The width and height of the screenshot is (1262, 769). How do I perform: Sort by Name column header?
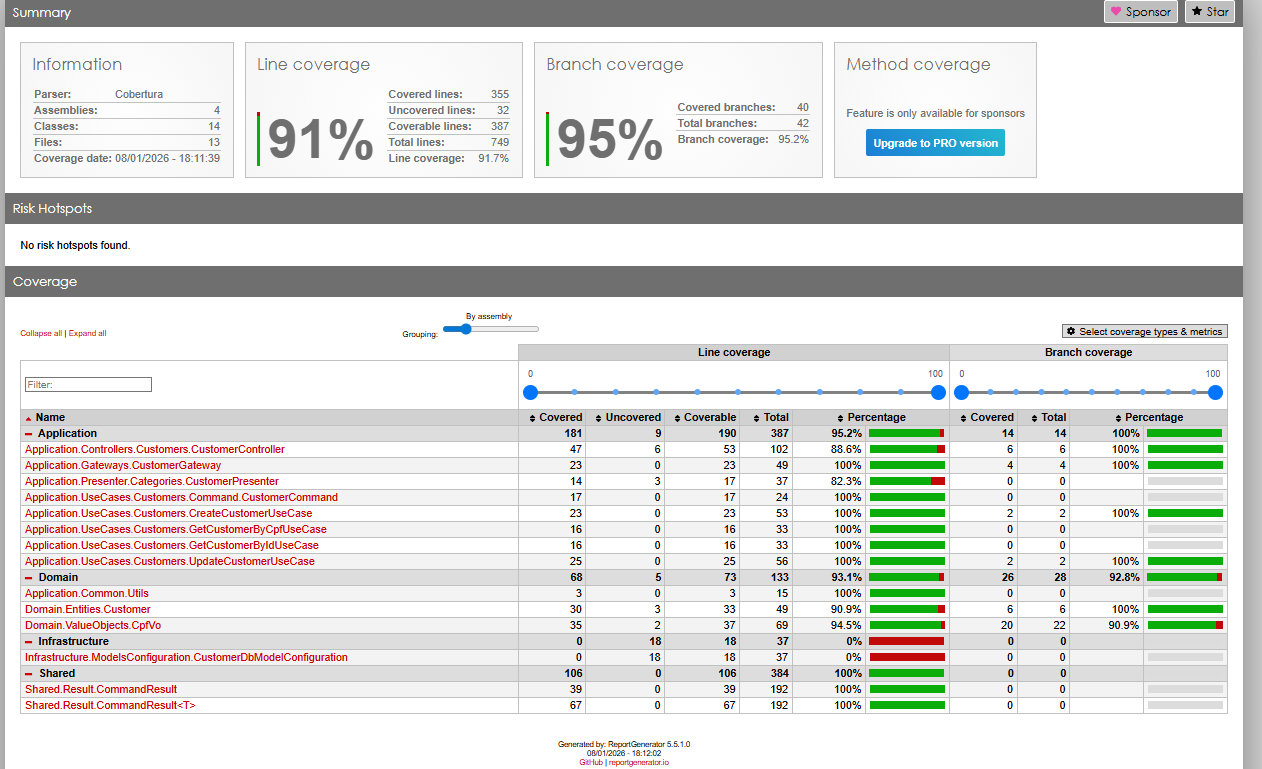(50, 417)
